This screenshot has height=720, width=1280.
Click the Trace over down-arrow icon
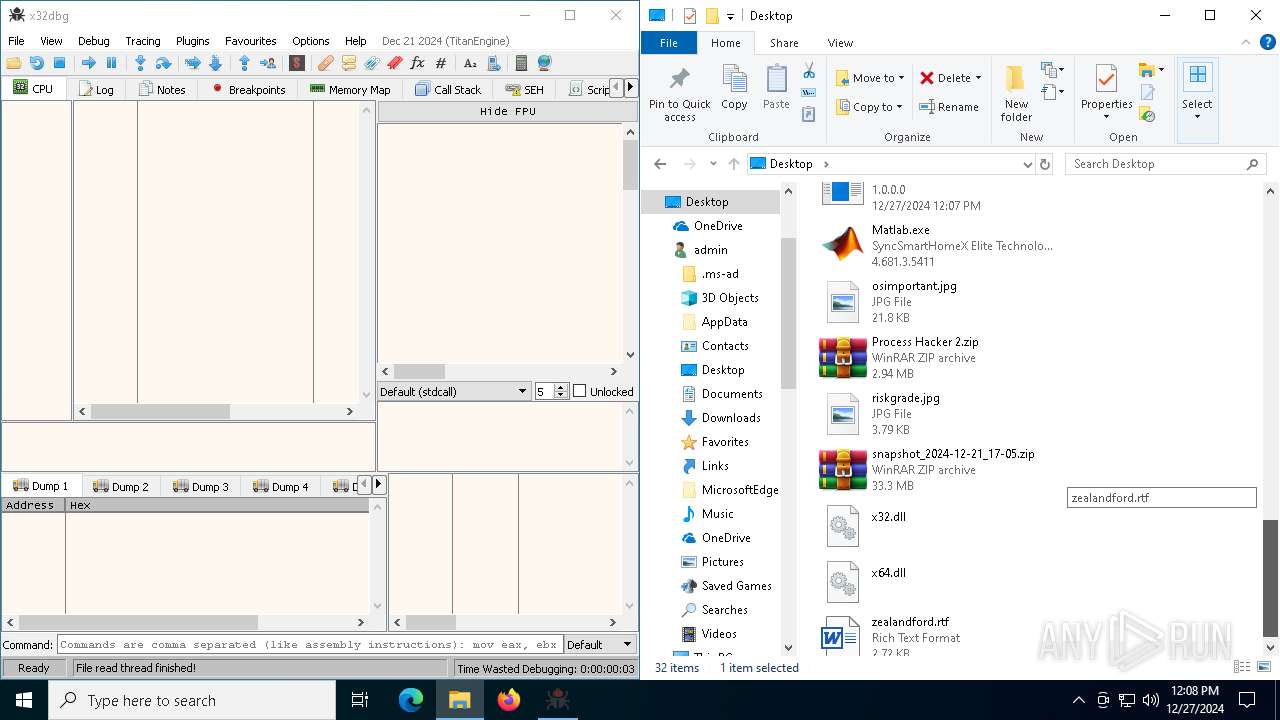[x=215, y=63]
